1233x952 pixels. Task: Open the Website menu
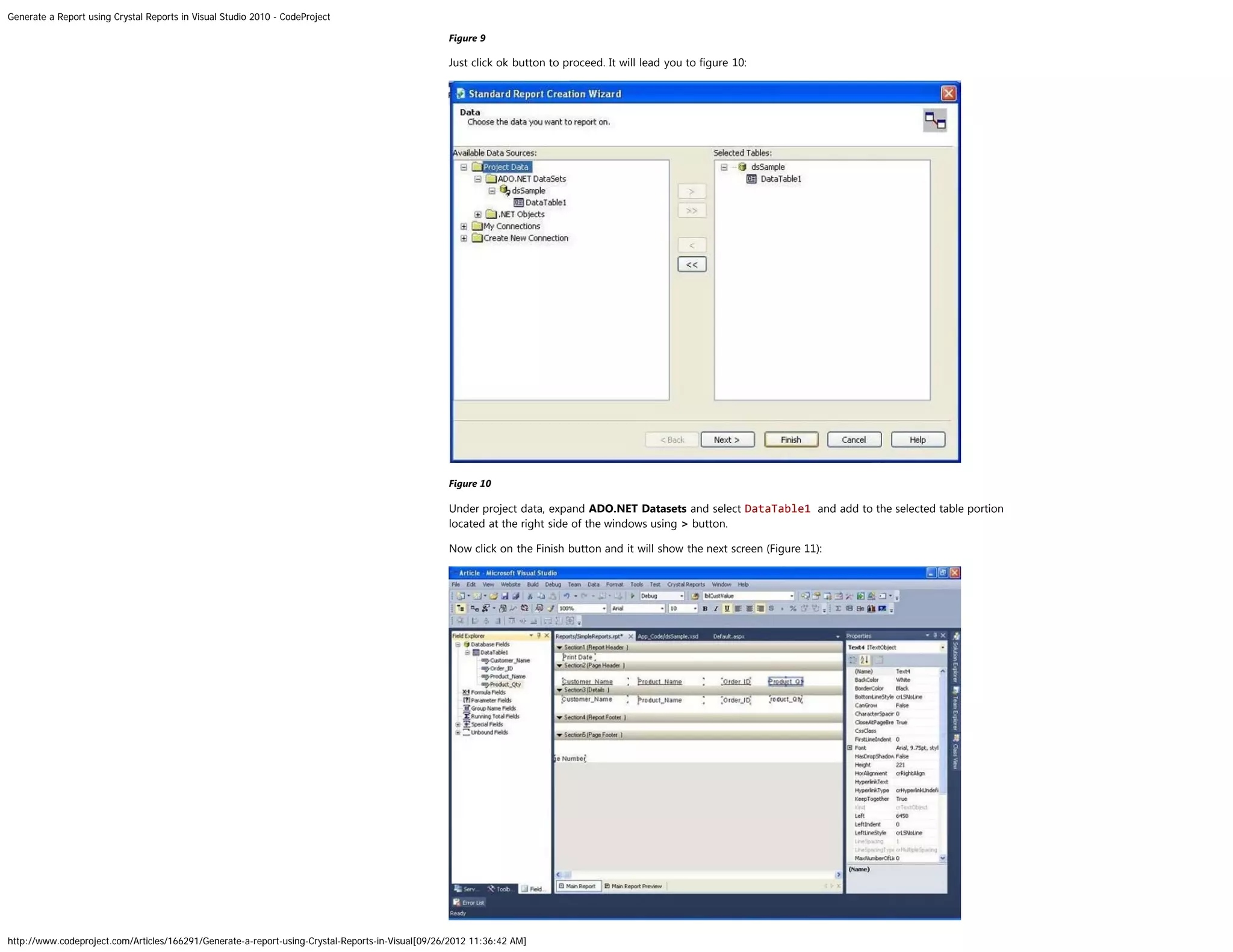tap(510, 584)
